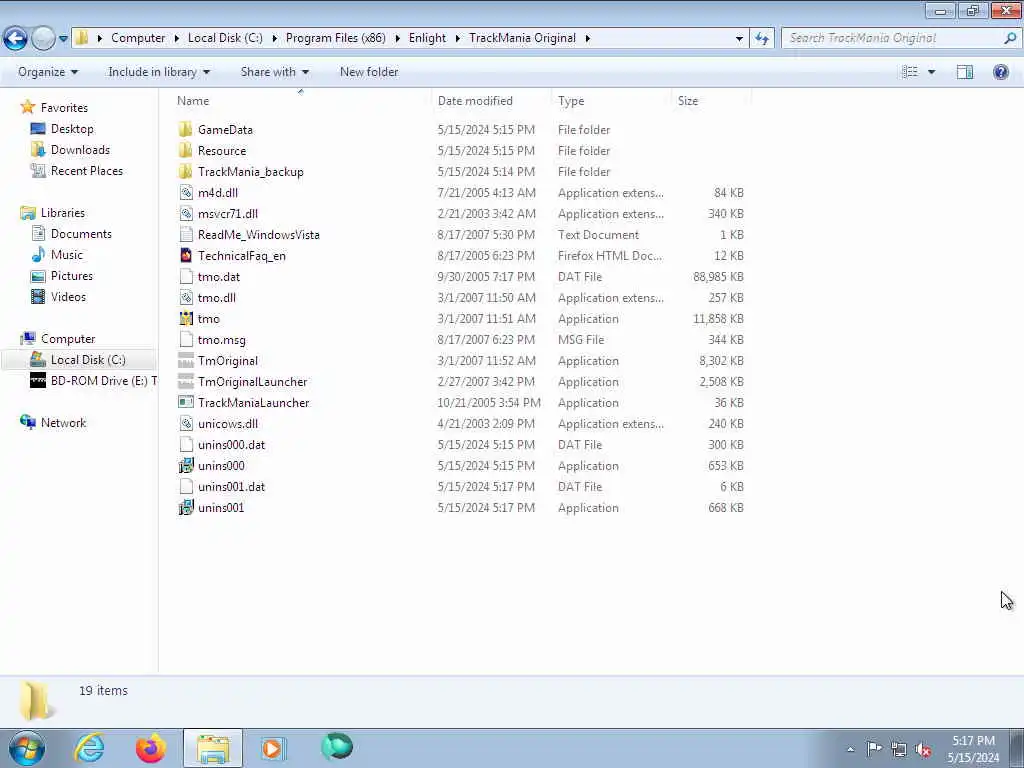Launch Internet Explorer from the taskbar
The width and height of the screenshot is (1024, 768).
pyautogui.click(x=89, y=748)
